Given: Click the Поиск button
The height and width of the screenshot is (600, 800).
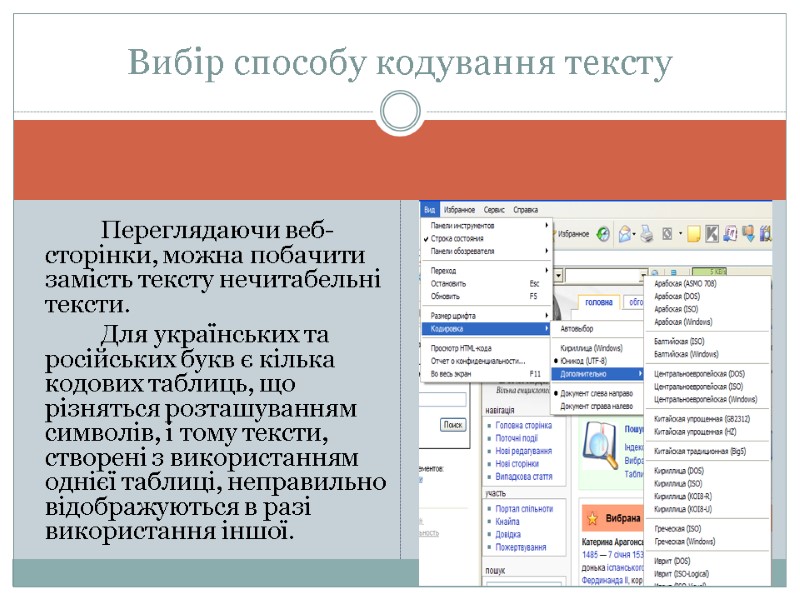Looking at the screenshot, I should click(453, 424).
